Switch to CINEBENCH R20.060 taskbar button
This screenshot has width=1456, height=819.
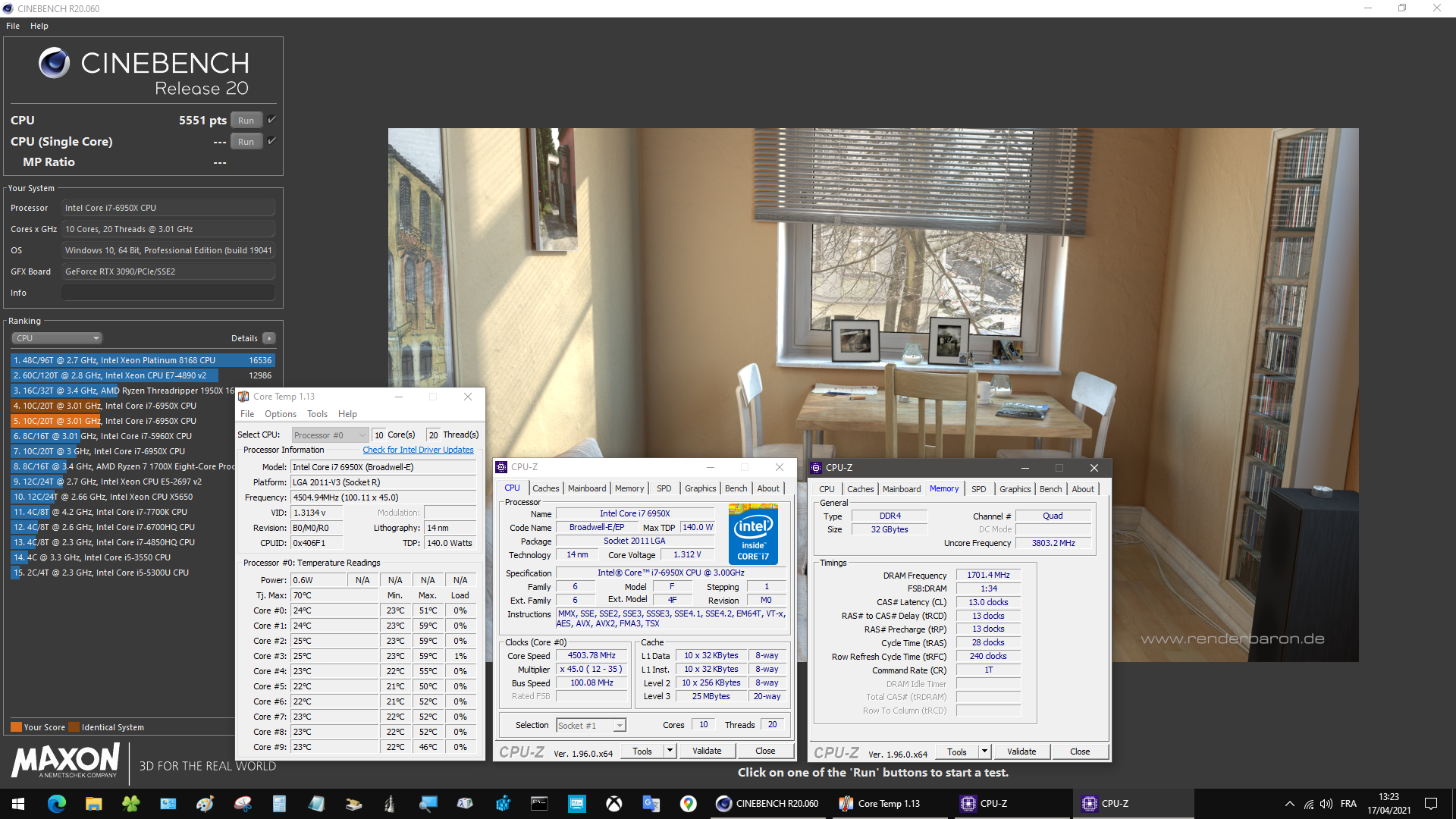click(768, 804)
